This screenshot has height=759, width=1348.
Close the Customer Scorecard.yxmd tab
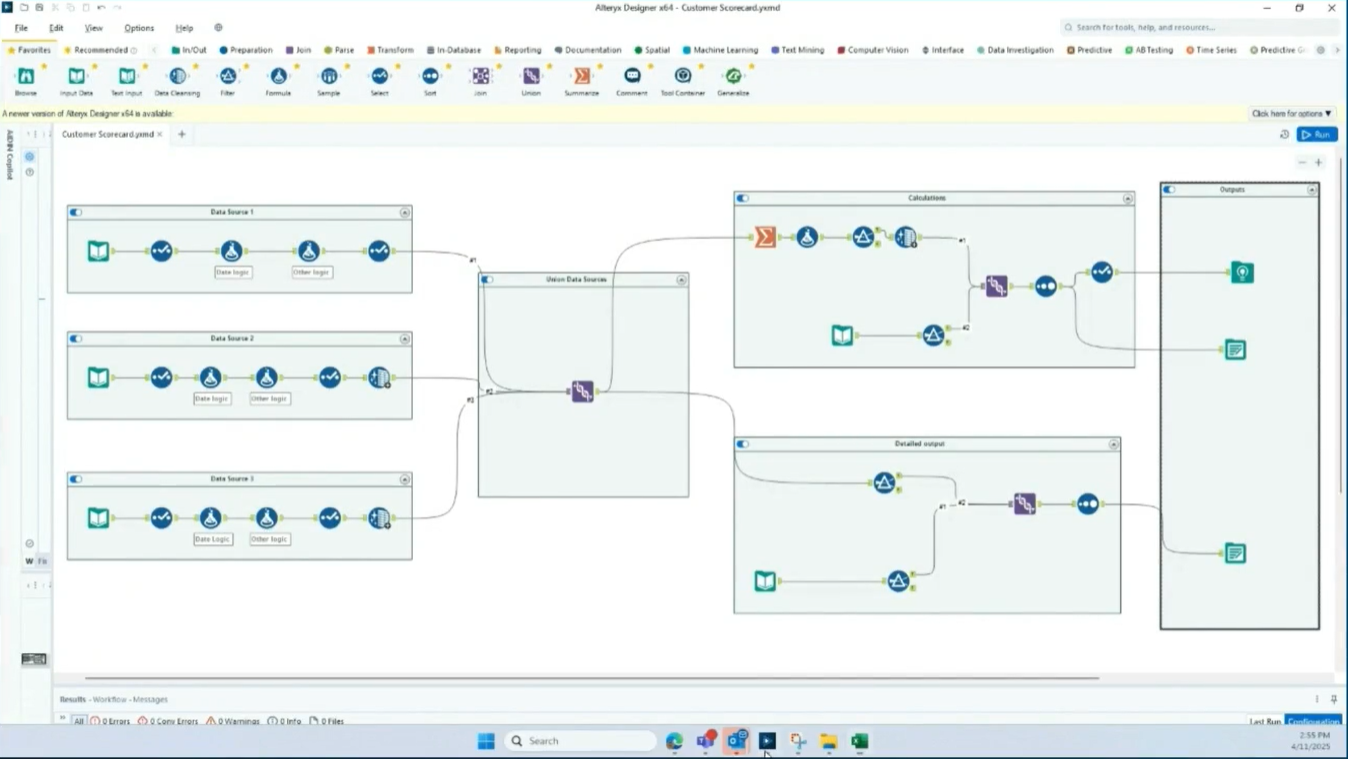(x=160, y=134)
